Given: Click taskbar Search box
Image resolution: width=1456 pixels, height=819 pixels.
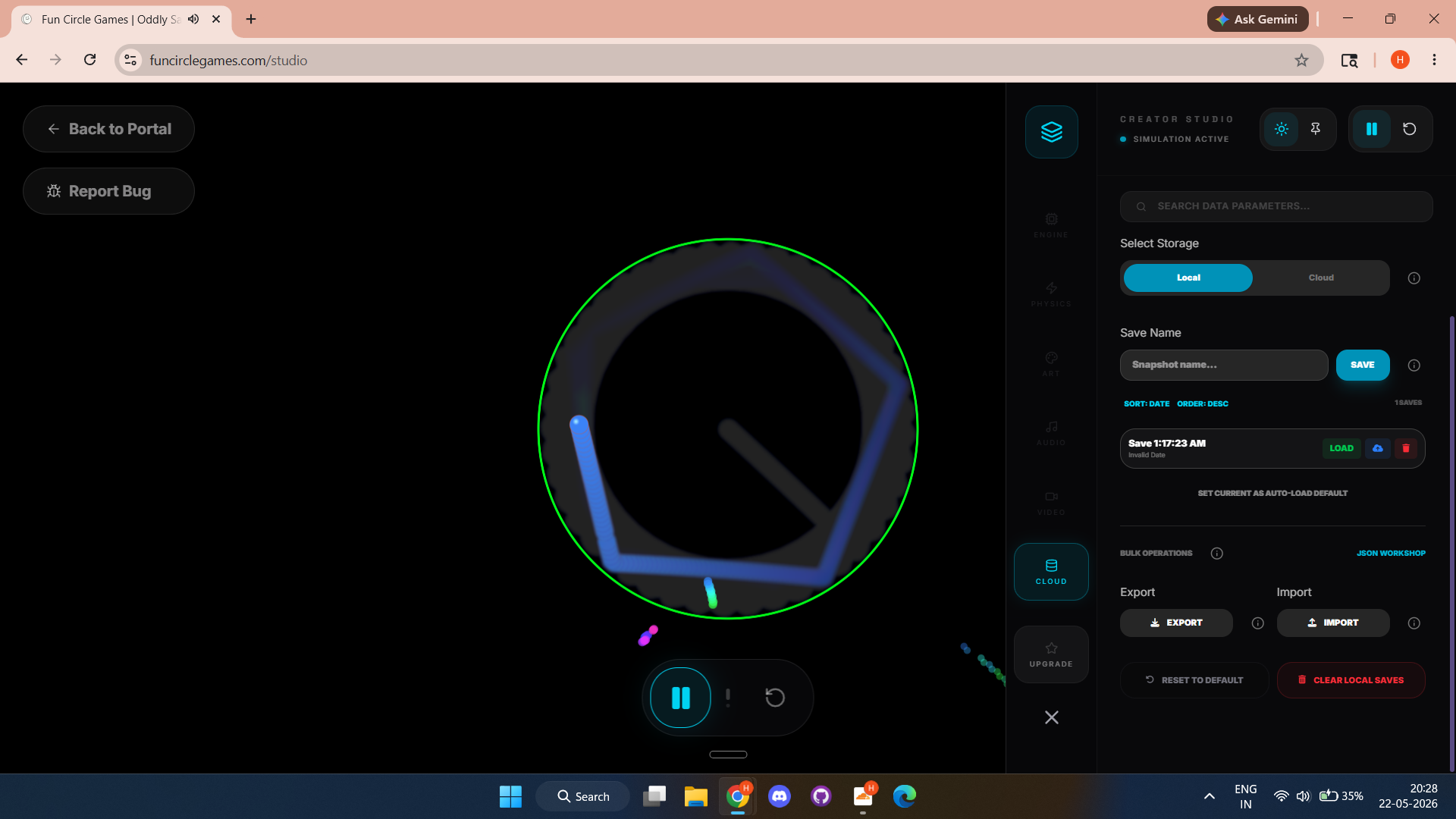Looking at the screenshot, I should coord(583,796).
